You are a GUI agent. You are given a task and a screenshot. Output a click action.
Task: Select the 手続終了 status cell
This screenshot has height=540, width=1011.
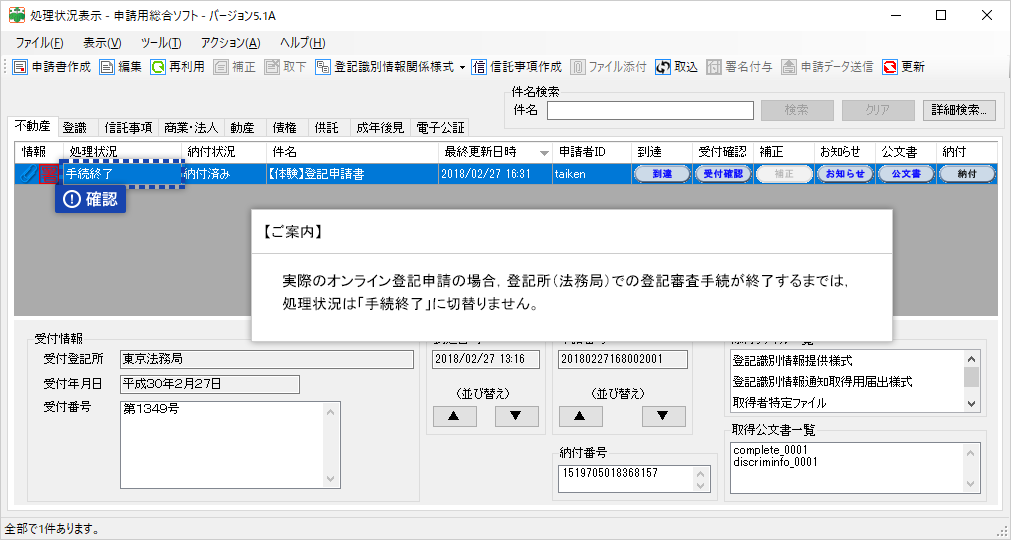(x=122, y=174)
